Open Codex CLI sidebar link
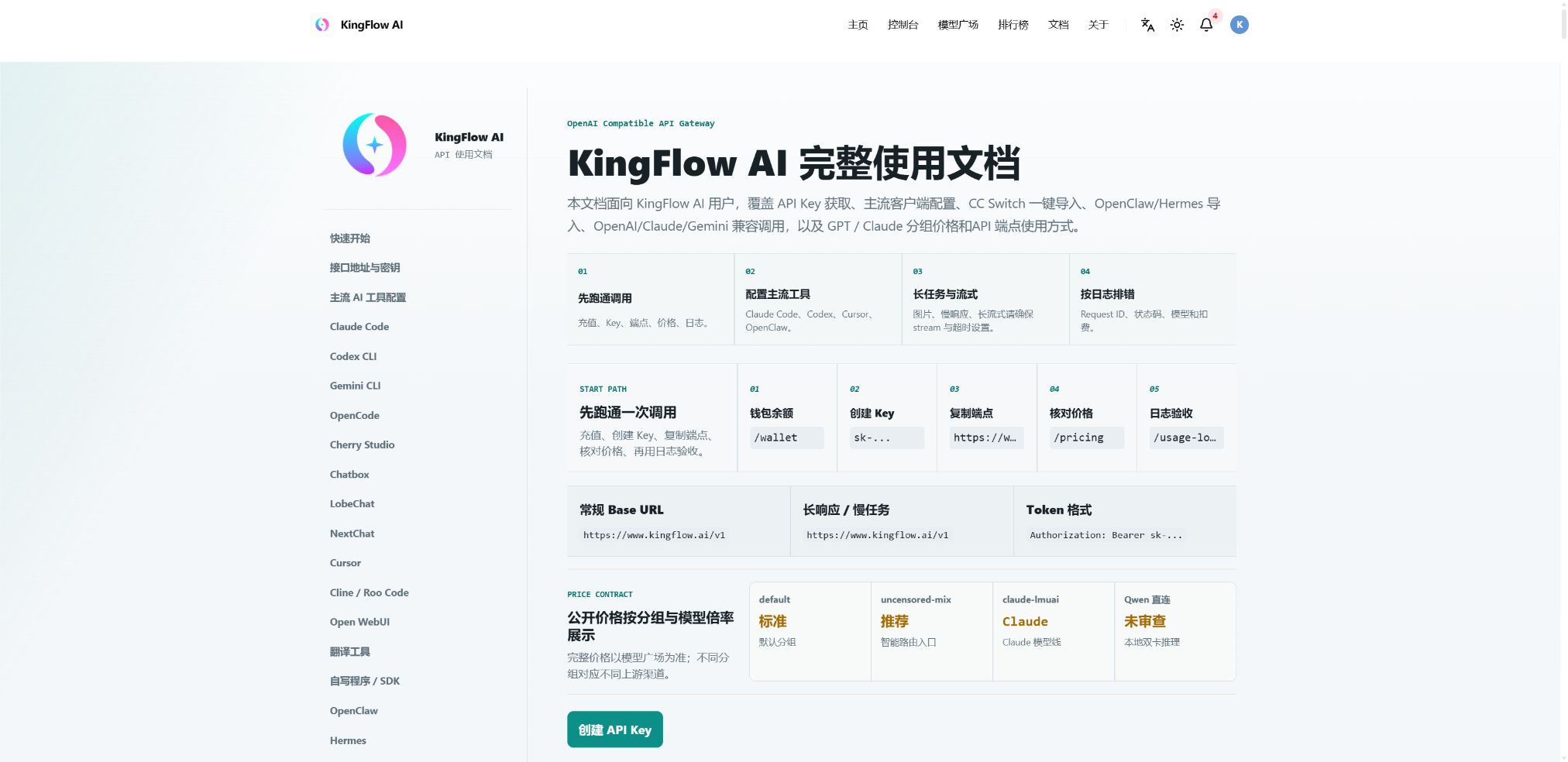This screenshot has height=762, width=1568. click(x=353, y=356)
